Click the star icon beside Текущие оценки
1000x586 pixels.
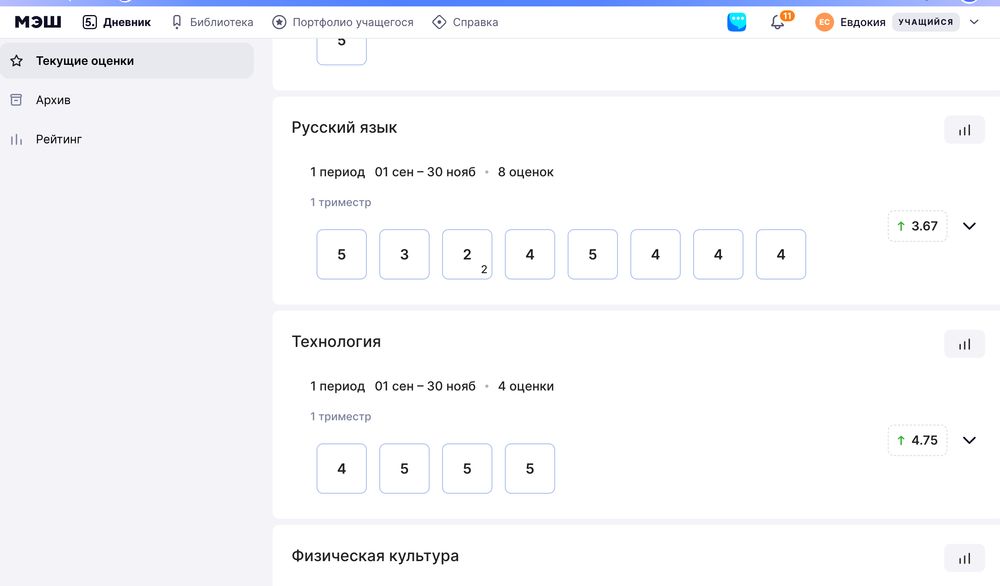pos(17,61)
